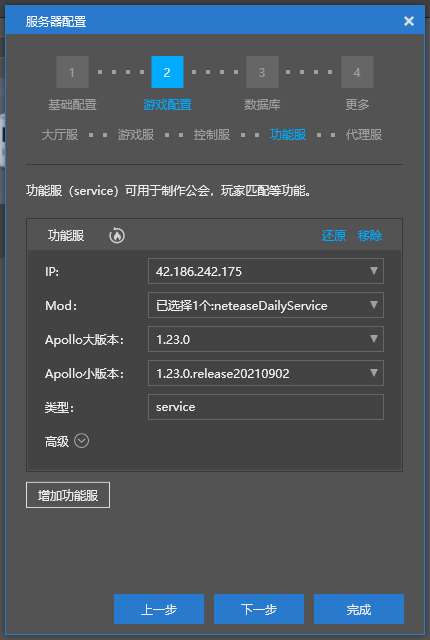The width and height of the screenshot is (430, 640).
Task: Click the 增加功能服 button
Action: pyautogui.click(x=68, y=495)
